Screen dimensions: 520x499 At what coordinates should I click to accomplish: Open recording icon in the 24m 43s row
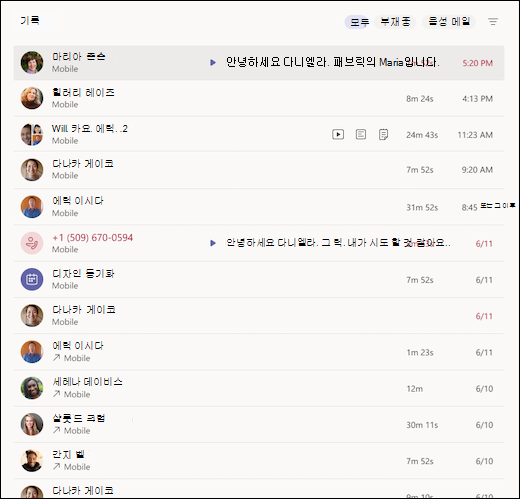(x=338, y=134)
